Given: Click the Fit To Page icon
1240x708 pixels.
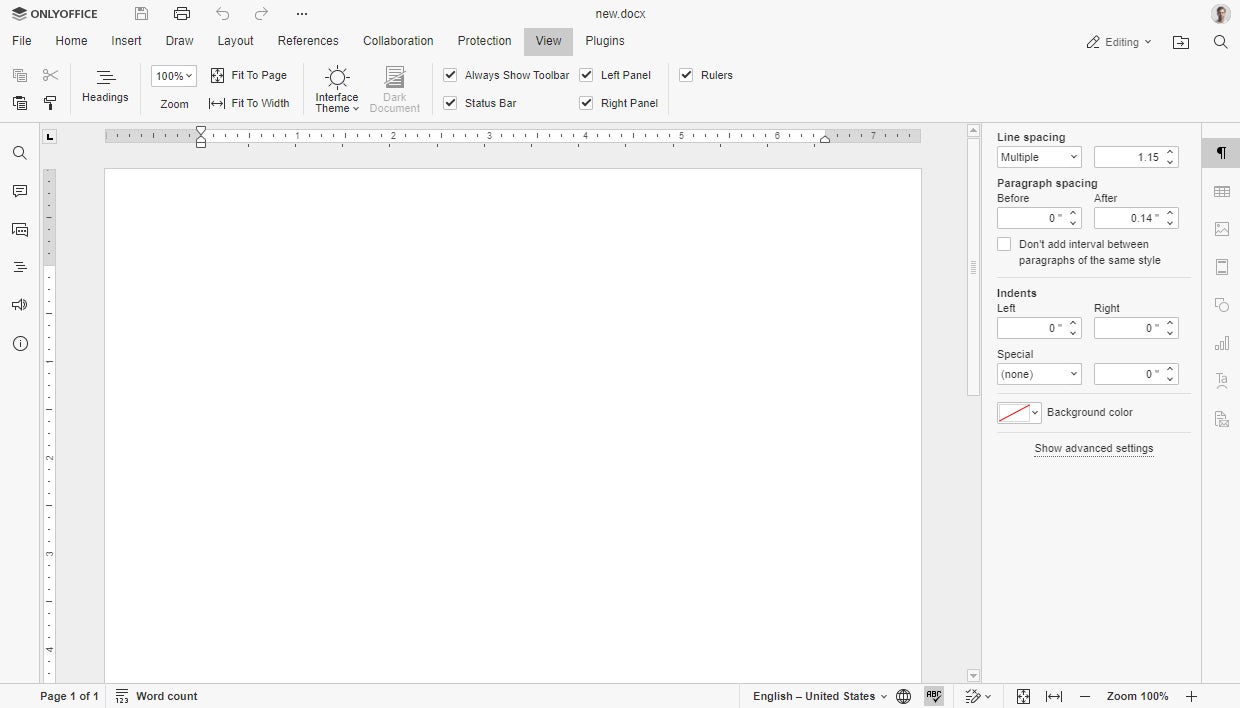Looking at the screenshot, I should (x=218, y=75).
